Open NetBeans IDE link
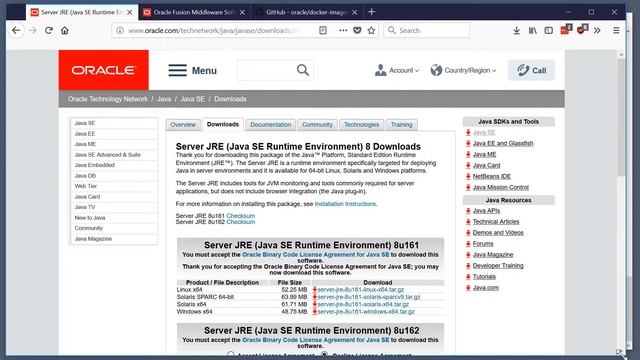The image size is (640, 360). [492, 176]
